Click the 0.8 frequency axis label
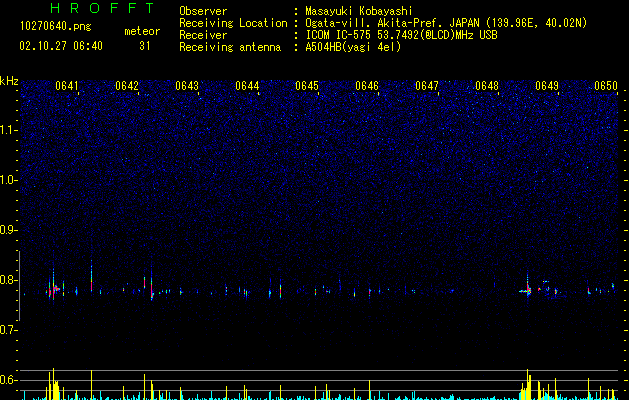The height and width of the screenshot is (400, 629). click(8, 280)
